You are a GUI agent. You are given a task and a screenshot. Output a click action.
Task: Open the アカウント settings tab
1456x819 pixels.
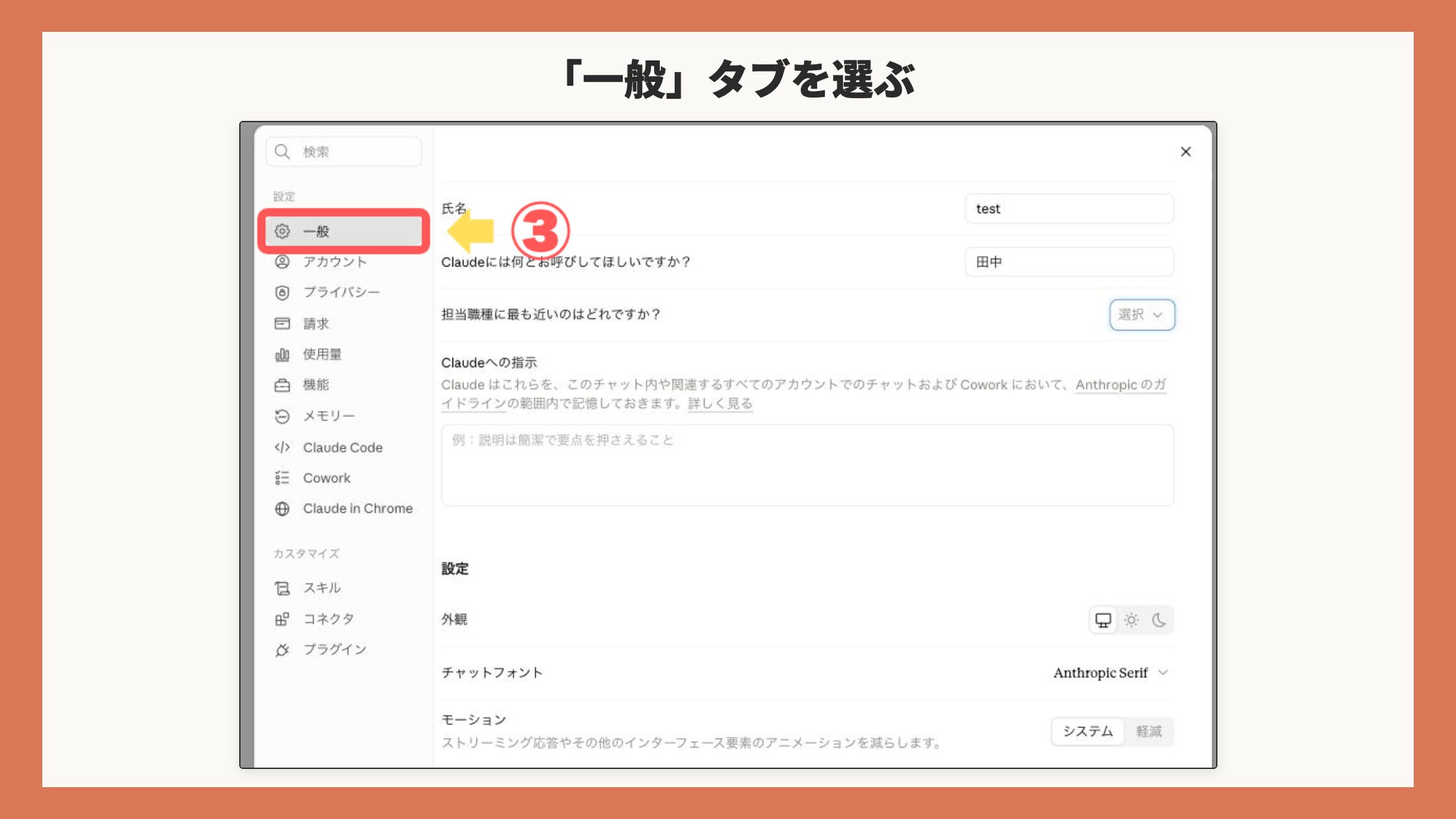click(344, 262)
